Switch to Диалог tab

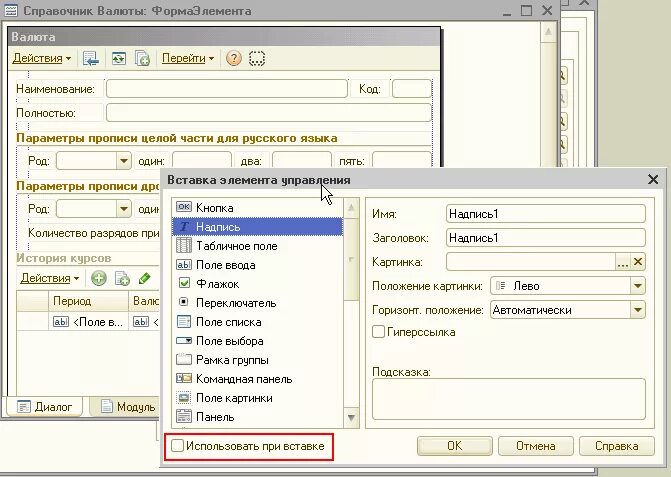pos(45,406)
